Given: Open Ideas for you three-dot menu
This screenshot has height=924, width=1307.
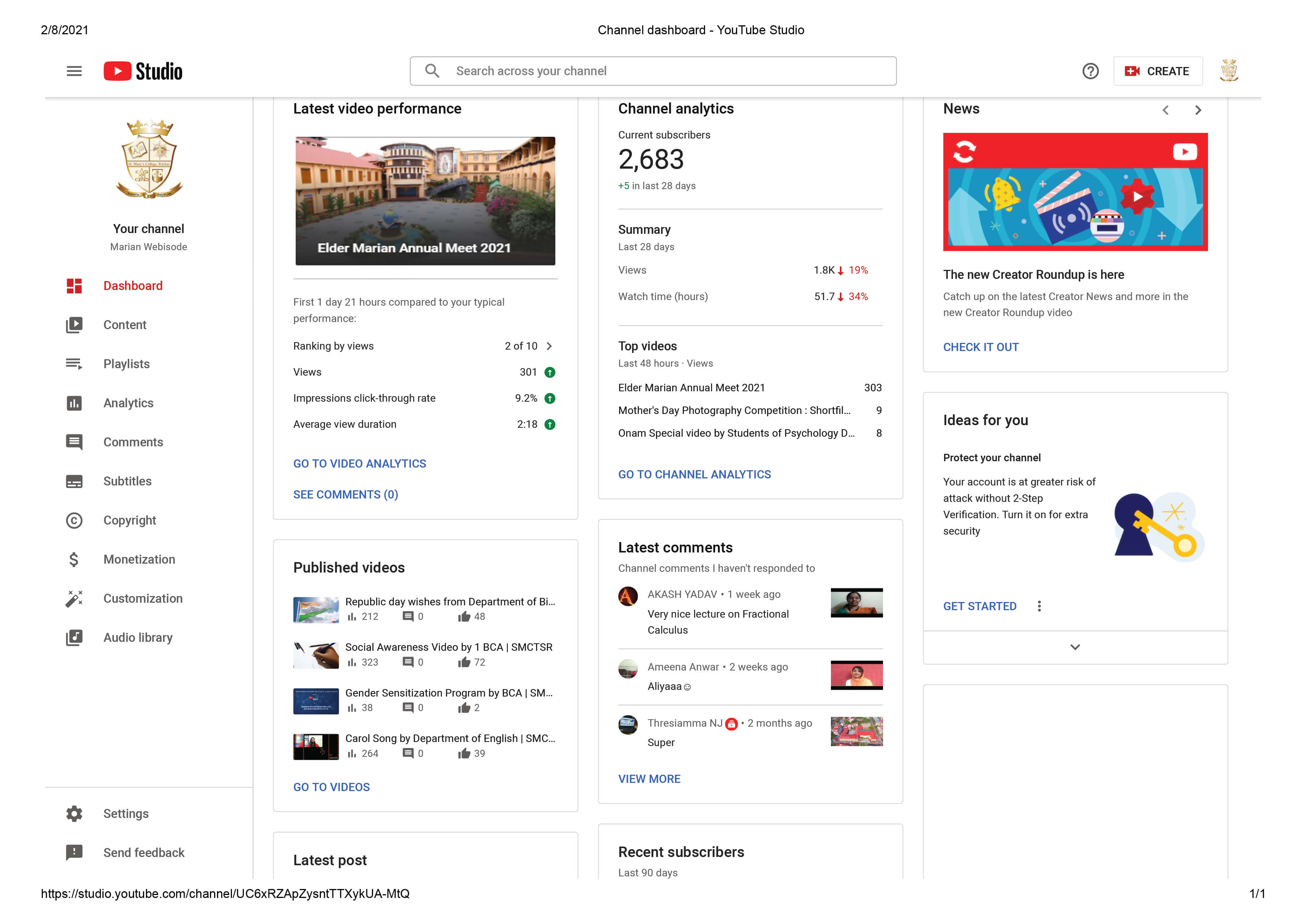Looking at the screenshot, I should point(1039,606).
